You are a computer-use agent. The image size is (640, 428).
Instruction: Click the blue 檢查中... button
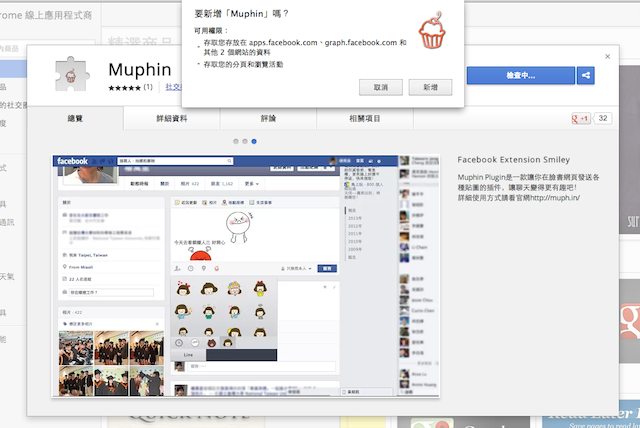tap(520, 75)
